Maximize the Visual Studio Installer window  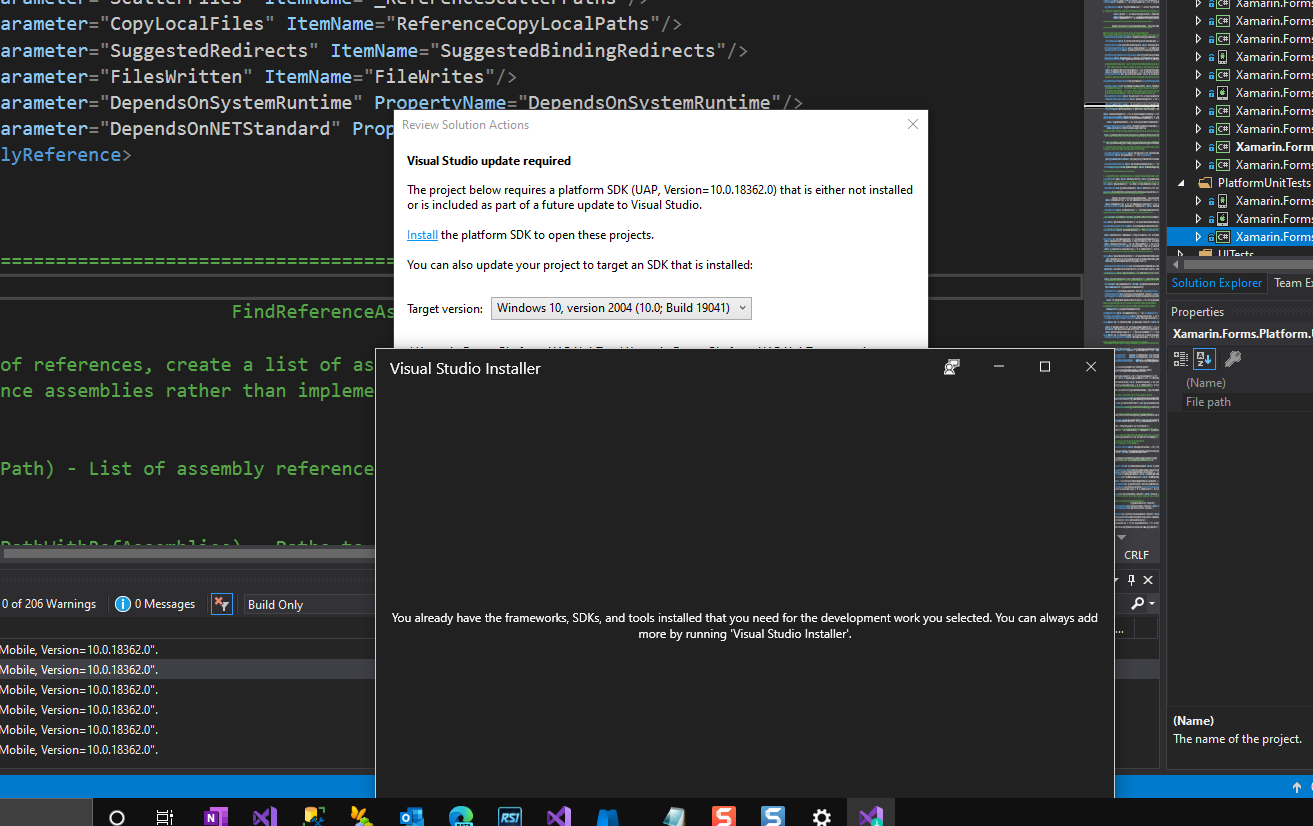click(x=1045, y=367)
